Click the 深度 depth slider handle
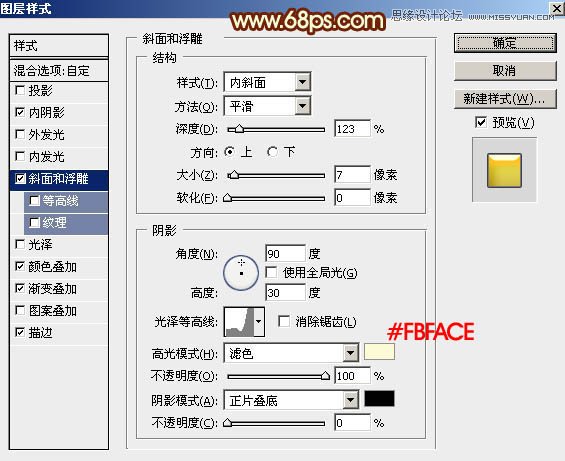The width and height of the screenshot is (565, 461). (239, 129)
